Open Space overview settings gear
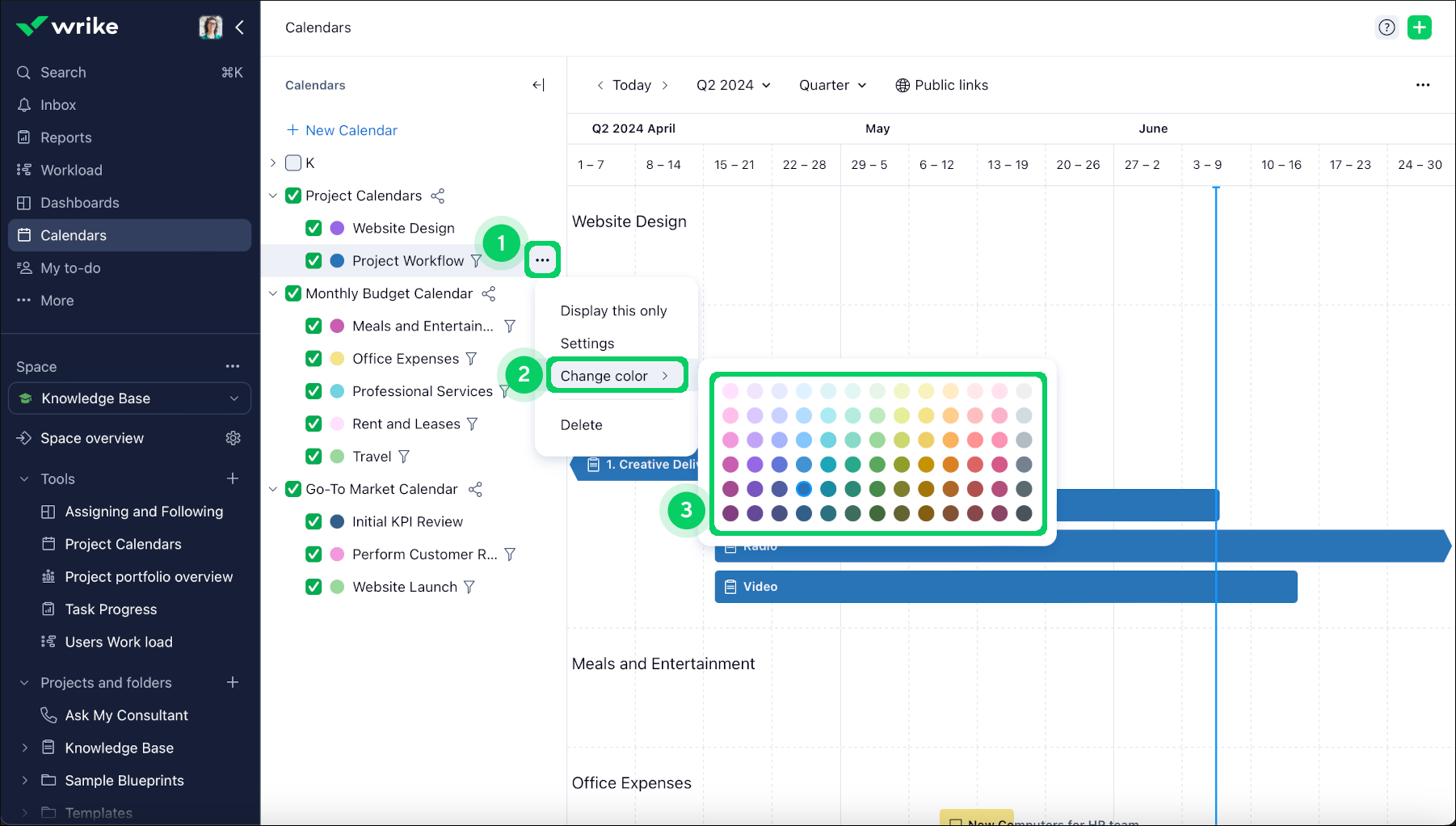 [x=233, y=438]
